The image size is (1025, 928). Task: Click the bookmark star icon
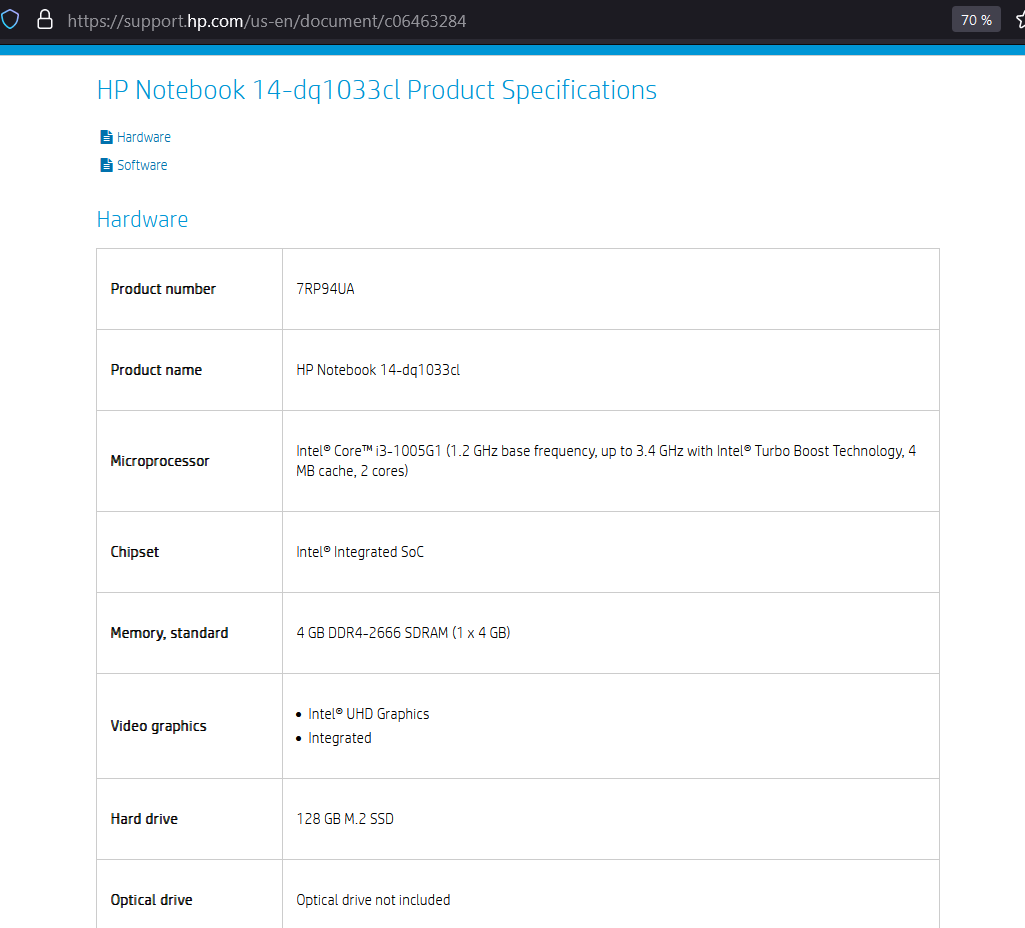point(1020,20)
